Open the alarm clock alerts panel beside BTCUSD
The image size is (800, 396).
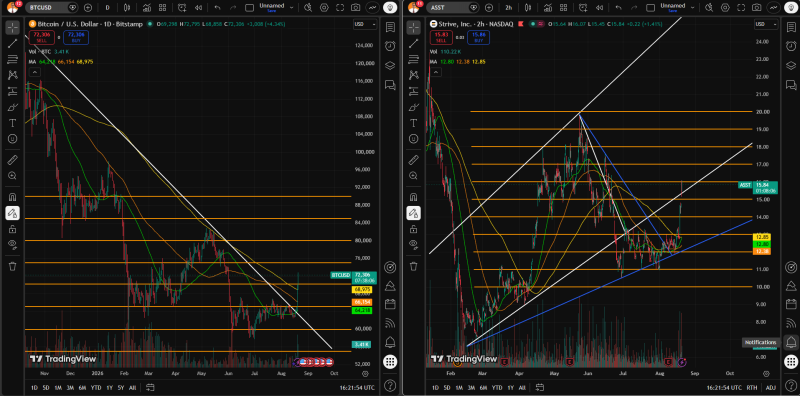click(x=390, y=46)
